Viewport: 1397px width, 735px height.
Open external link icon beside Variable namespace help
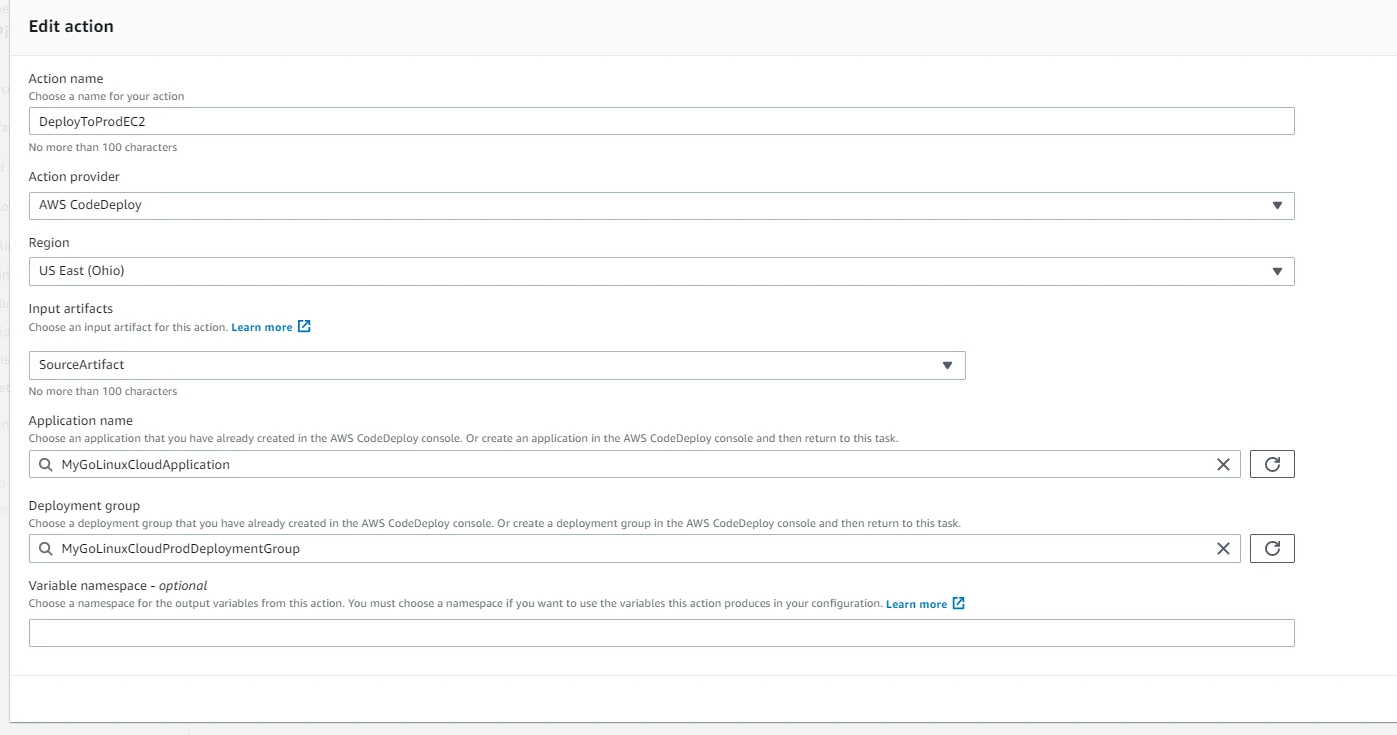click(959, 604)
